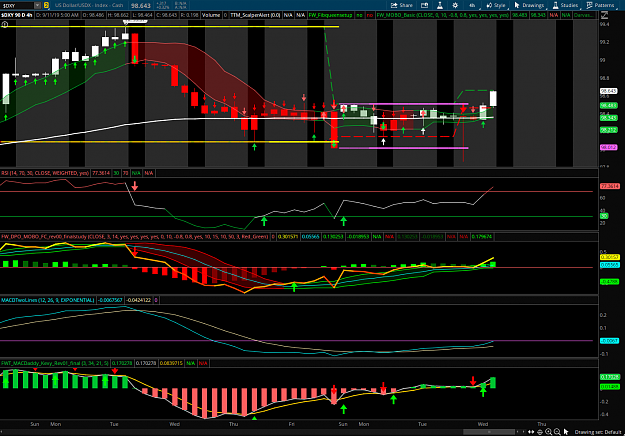The image size is (625, 436).
Task: Click the $DXY 90 D 4h chart label
Action: 17,15
